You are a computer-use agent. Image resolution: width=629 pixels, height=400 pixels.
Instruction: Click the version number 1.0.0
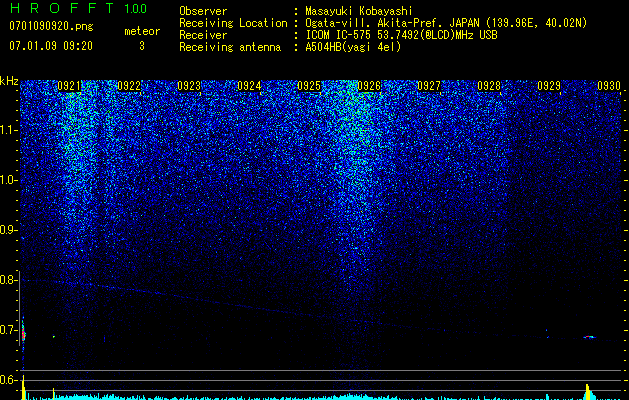[x=136, y=9]
